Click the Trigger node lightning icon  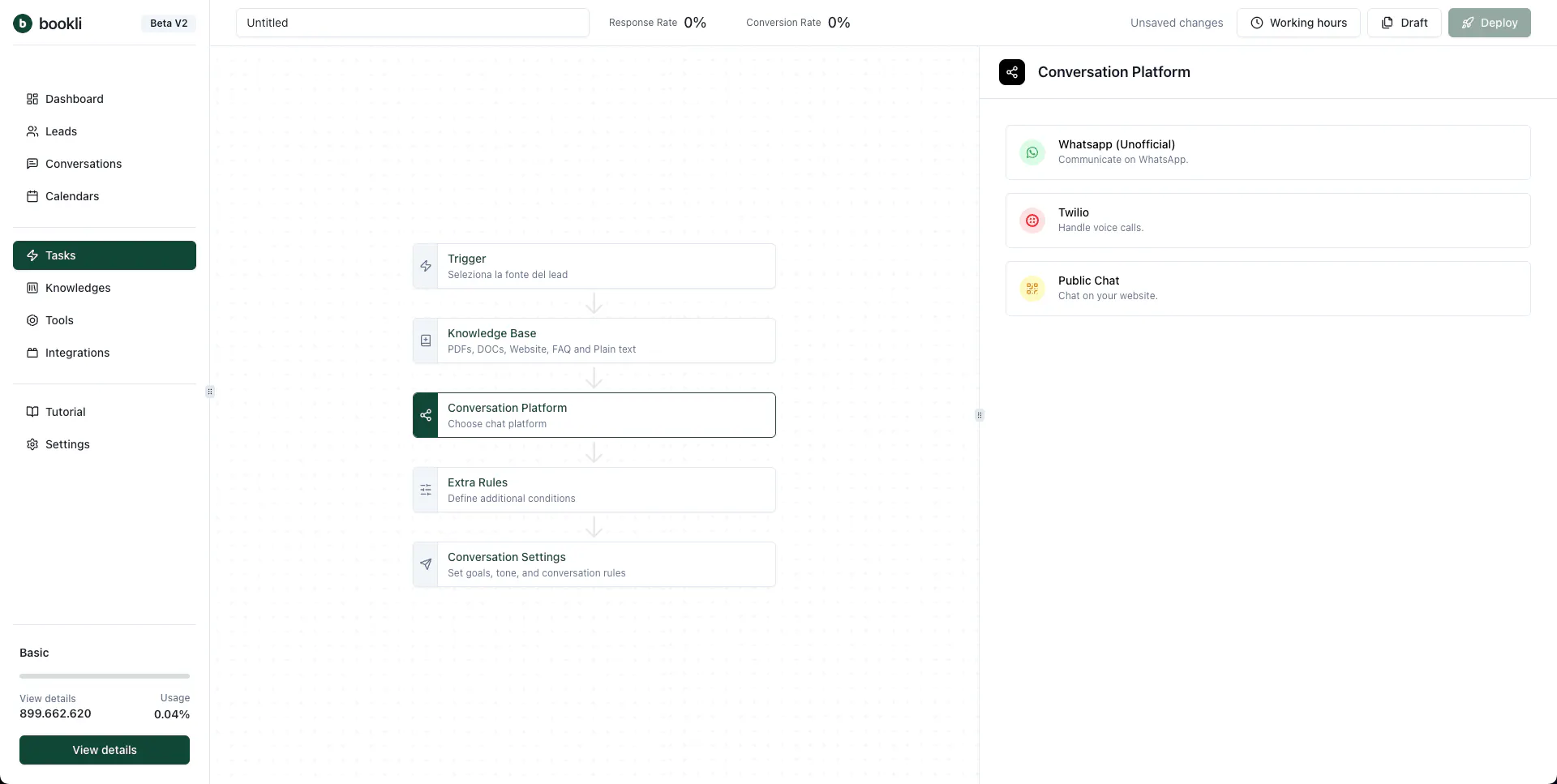tap(426, 266)
